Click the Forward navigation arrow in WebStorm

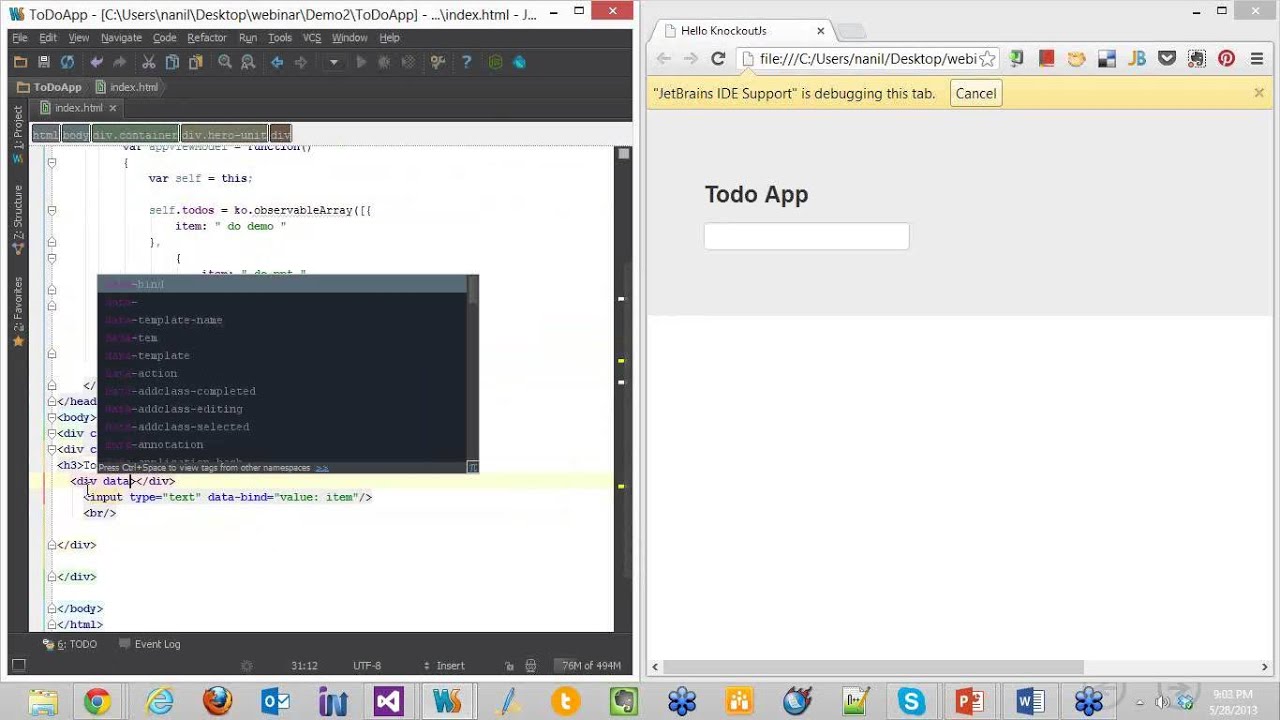click(x=300, y=62)
